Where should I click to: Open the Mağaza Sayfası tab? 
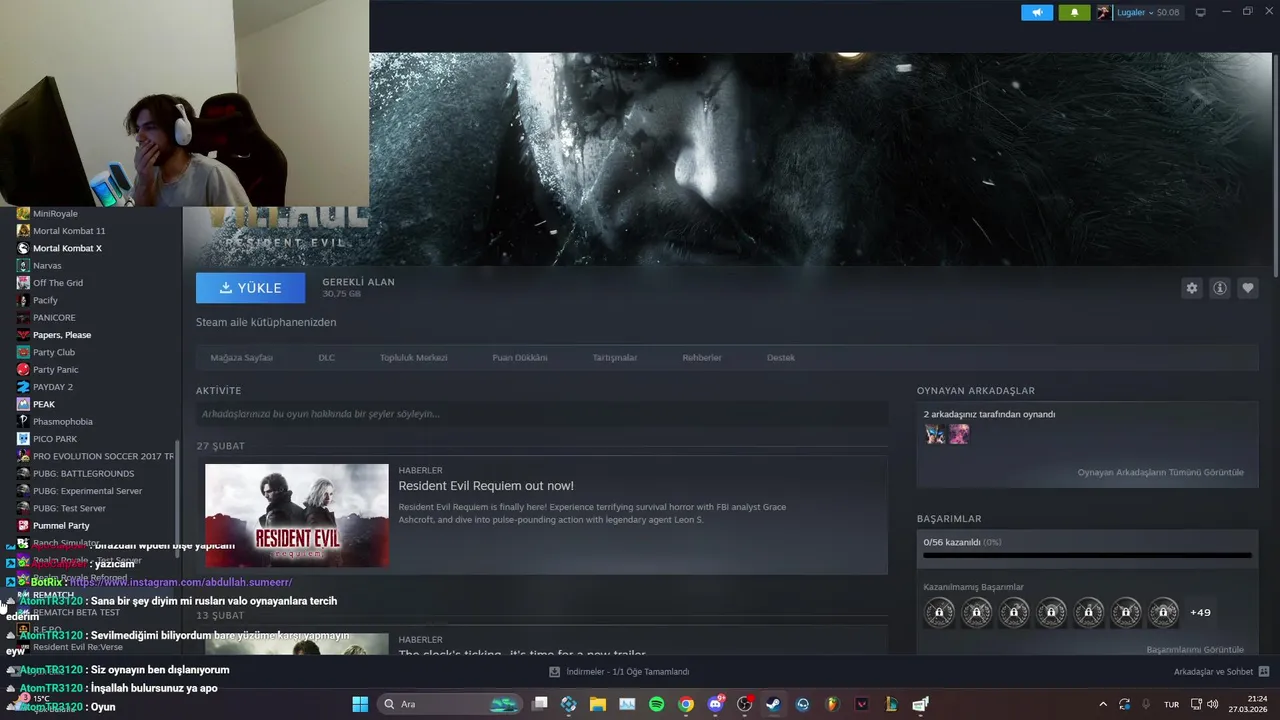pos(242,357)
